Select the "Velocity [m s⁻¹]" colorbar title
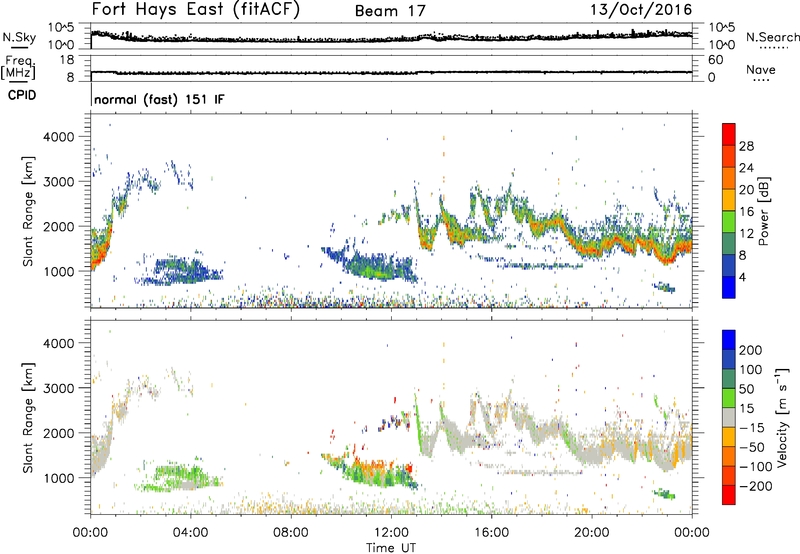The height and width of the screenshot is (554, 800). (782, 417)
